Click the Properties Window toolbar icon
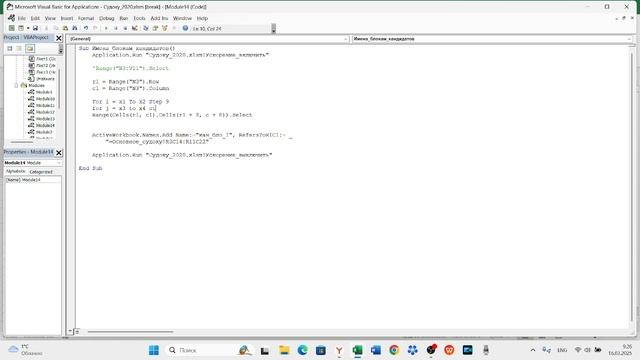 pos(156,28)
